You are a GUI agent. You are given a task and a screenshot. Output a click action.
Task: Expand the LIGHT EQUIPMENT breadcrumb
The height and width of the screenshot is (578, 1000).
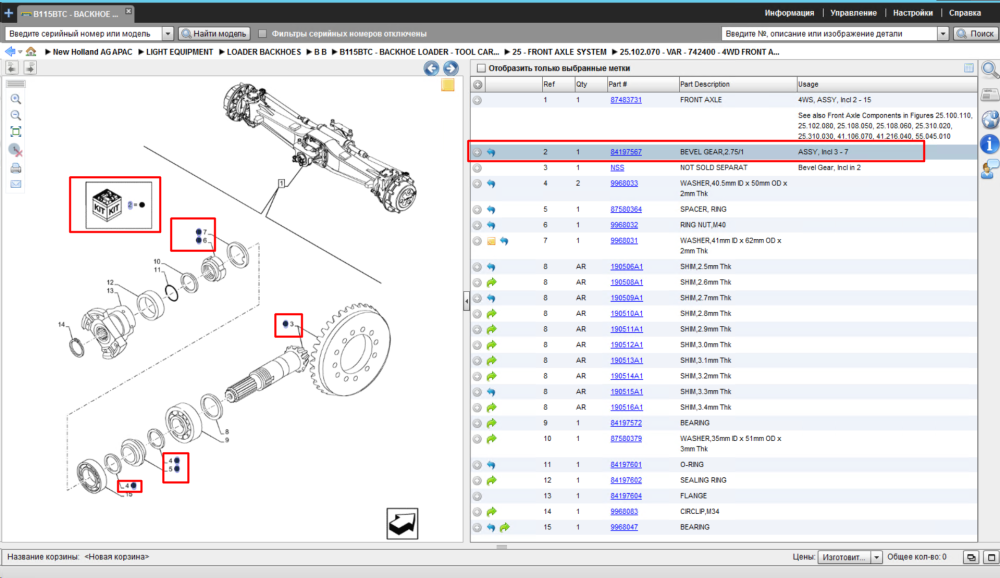click(x=141, y=52)
